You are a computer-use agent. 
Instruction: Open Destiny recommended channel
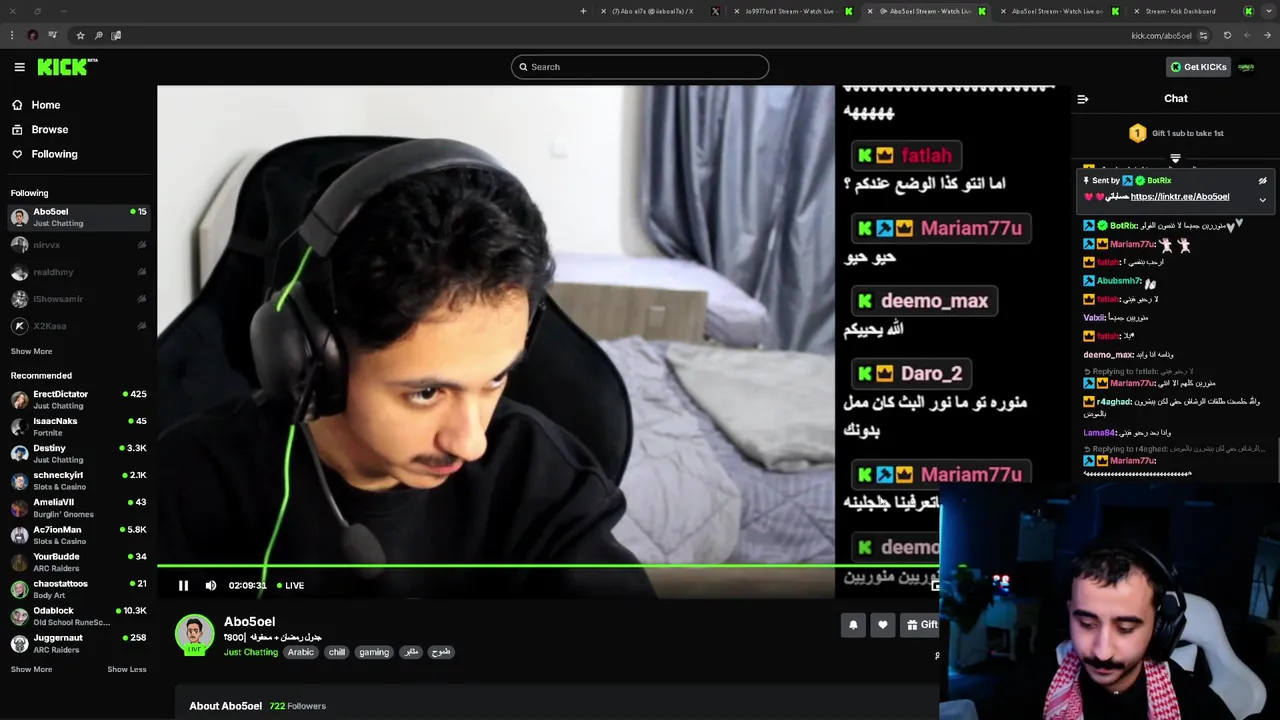[78, 454]
